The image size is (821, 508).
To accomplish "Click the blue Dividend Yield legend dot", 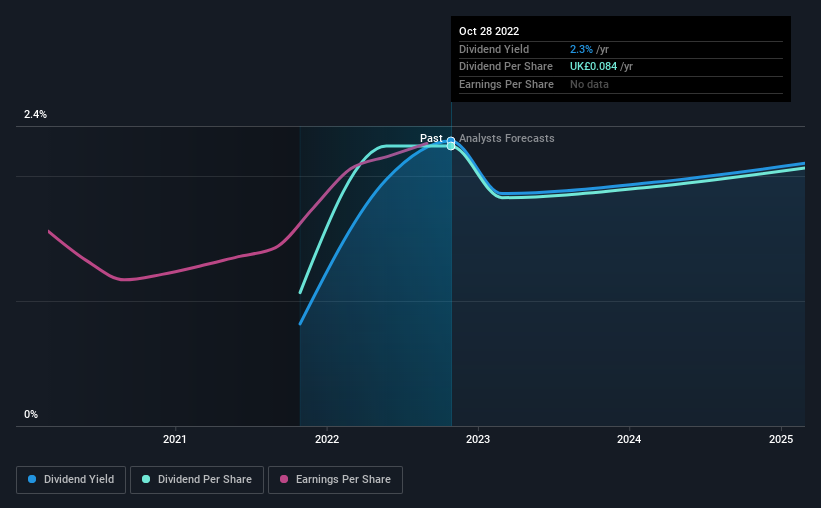I will pyautogui.click(x=32, y=479).
